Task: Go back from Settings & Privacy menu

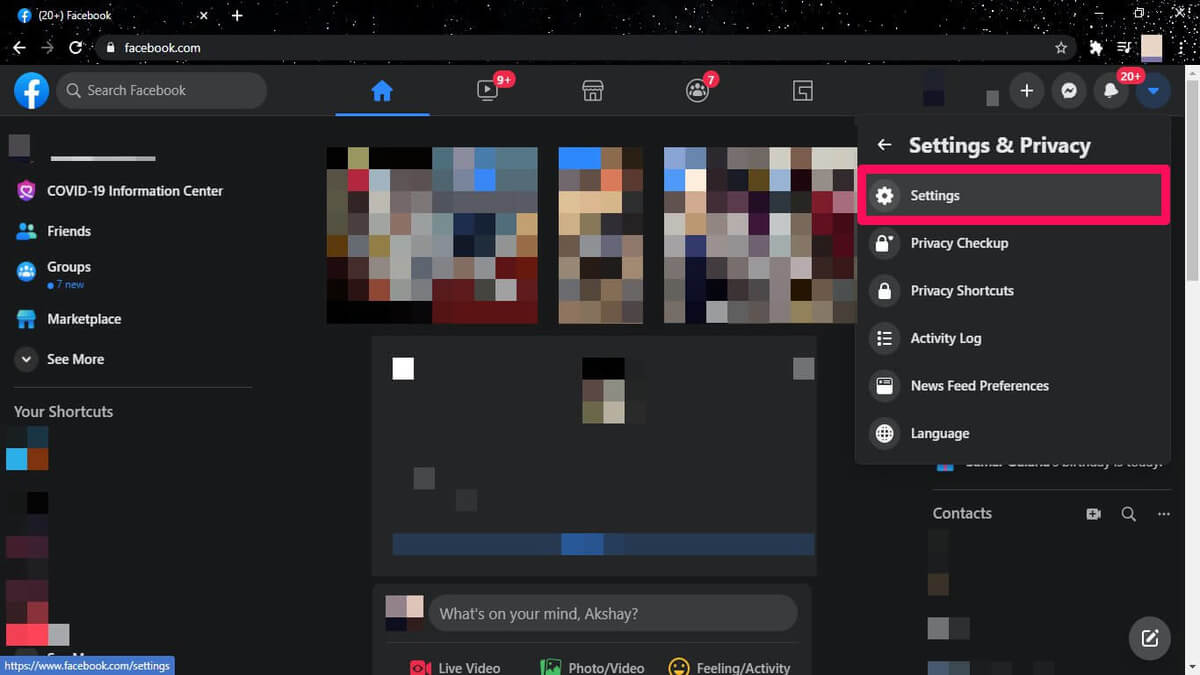Action: pyautogui.click(x=884, y=145)
